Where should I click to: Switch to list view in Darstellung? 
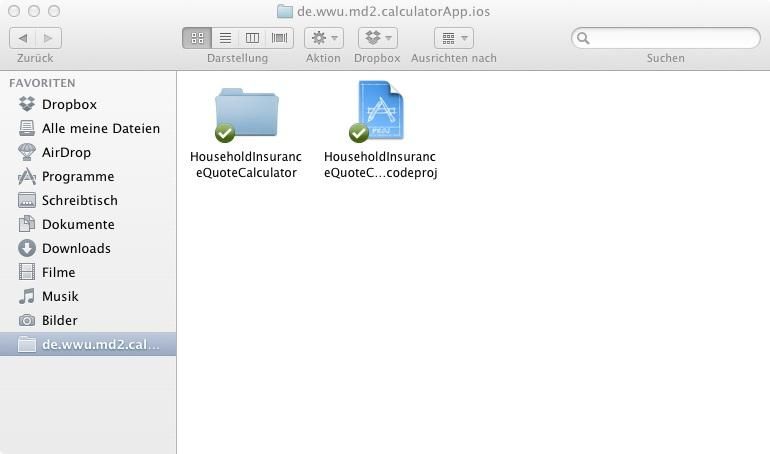point(225,38)
